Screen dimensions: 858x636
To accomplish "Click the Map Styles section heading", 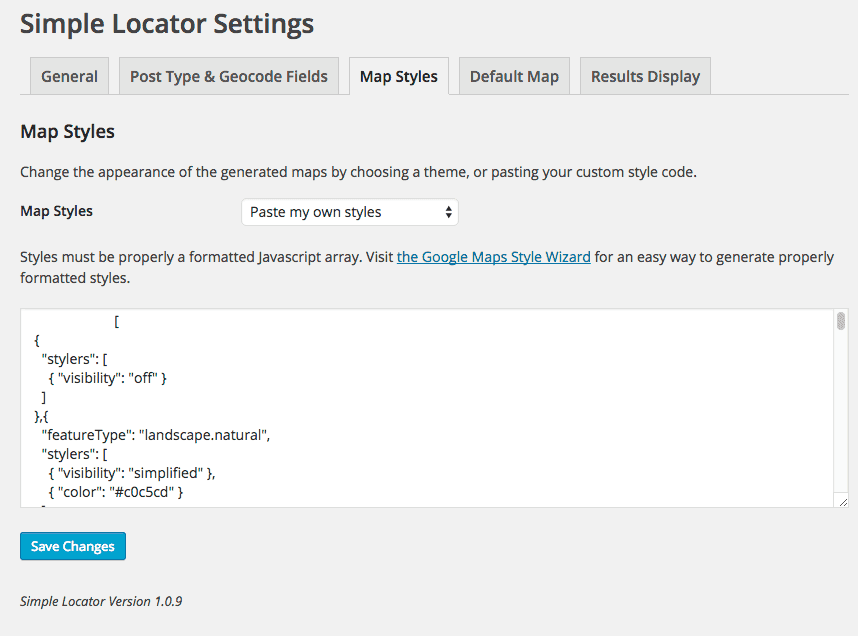I will click(67, 131).
